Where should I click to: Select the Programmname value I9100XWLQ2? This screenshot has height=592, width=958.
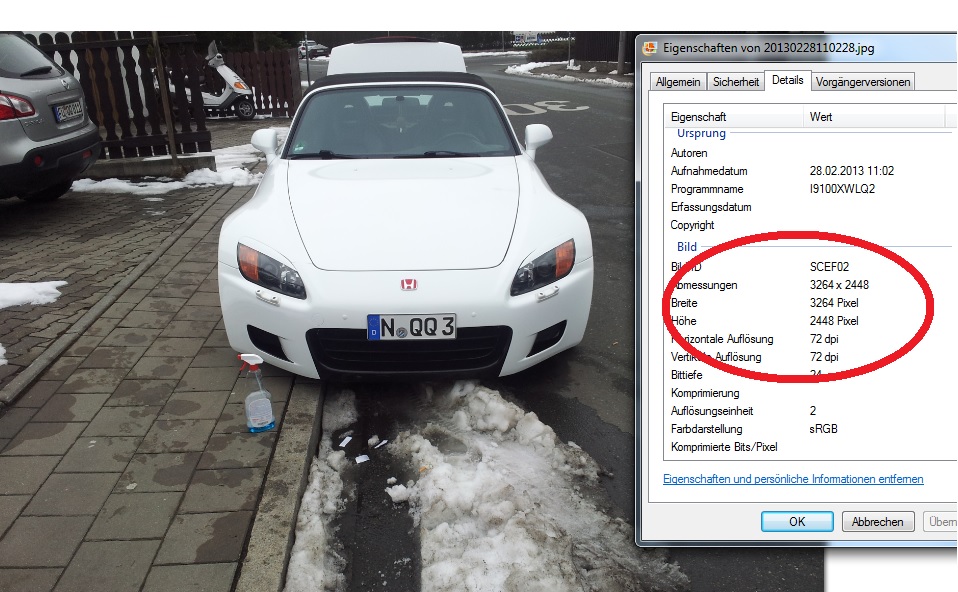(842, 189)
